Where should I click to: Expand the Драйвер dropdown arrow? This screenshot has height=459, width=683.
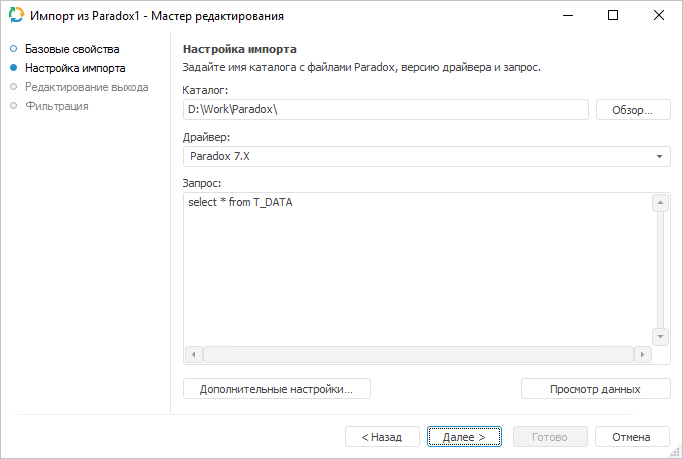tap(660, 157)
